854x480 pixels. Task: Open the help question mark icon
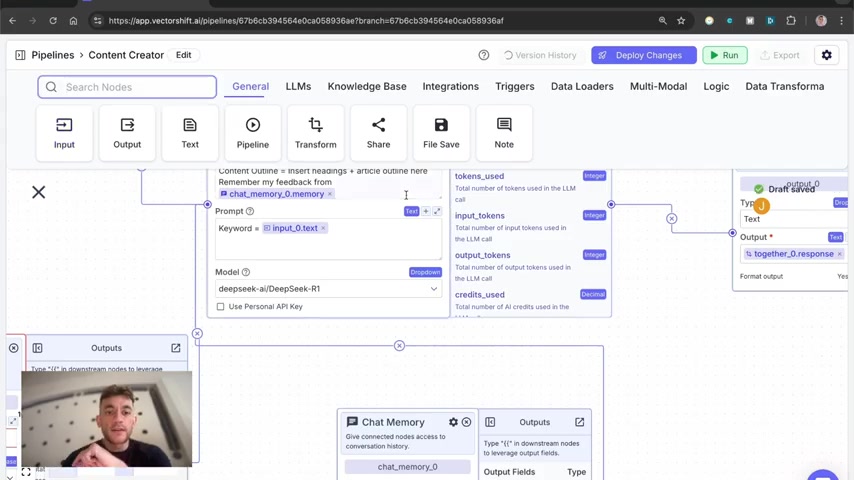click(x=484, y=55)
